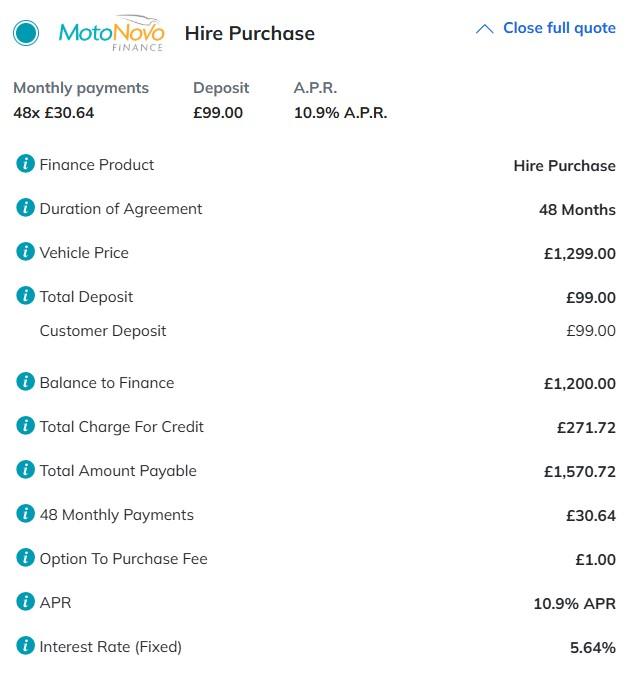Collapse quote using the up chevron arrow
Image resolution: width=637 pixels, height=680 pixels.
click(x=484, y=29)
